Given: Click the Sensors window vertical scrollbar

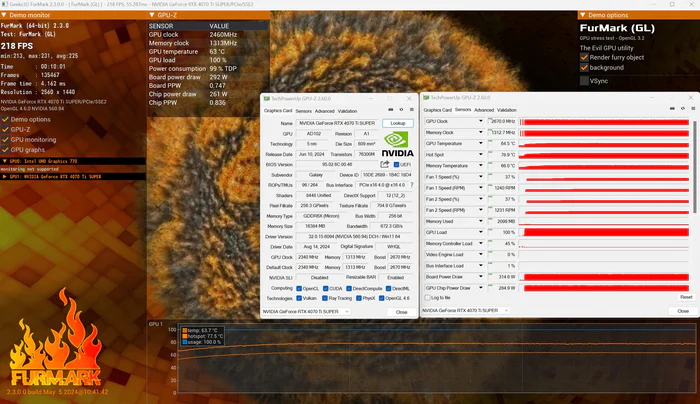Looking at the screenshot, I should [694, 165].
